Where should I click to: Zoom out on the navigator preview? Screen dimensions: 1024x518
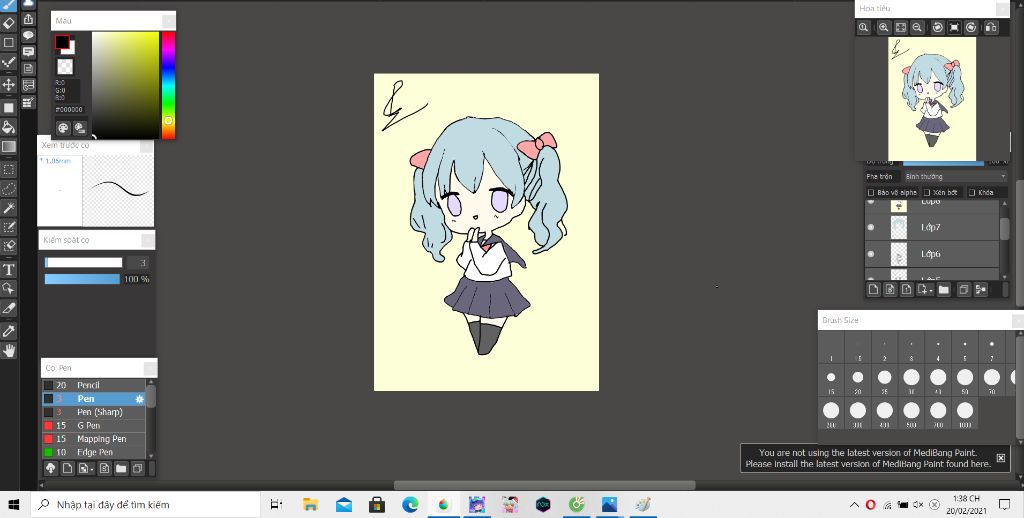917,27
